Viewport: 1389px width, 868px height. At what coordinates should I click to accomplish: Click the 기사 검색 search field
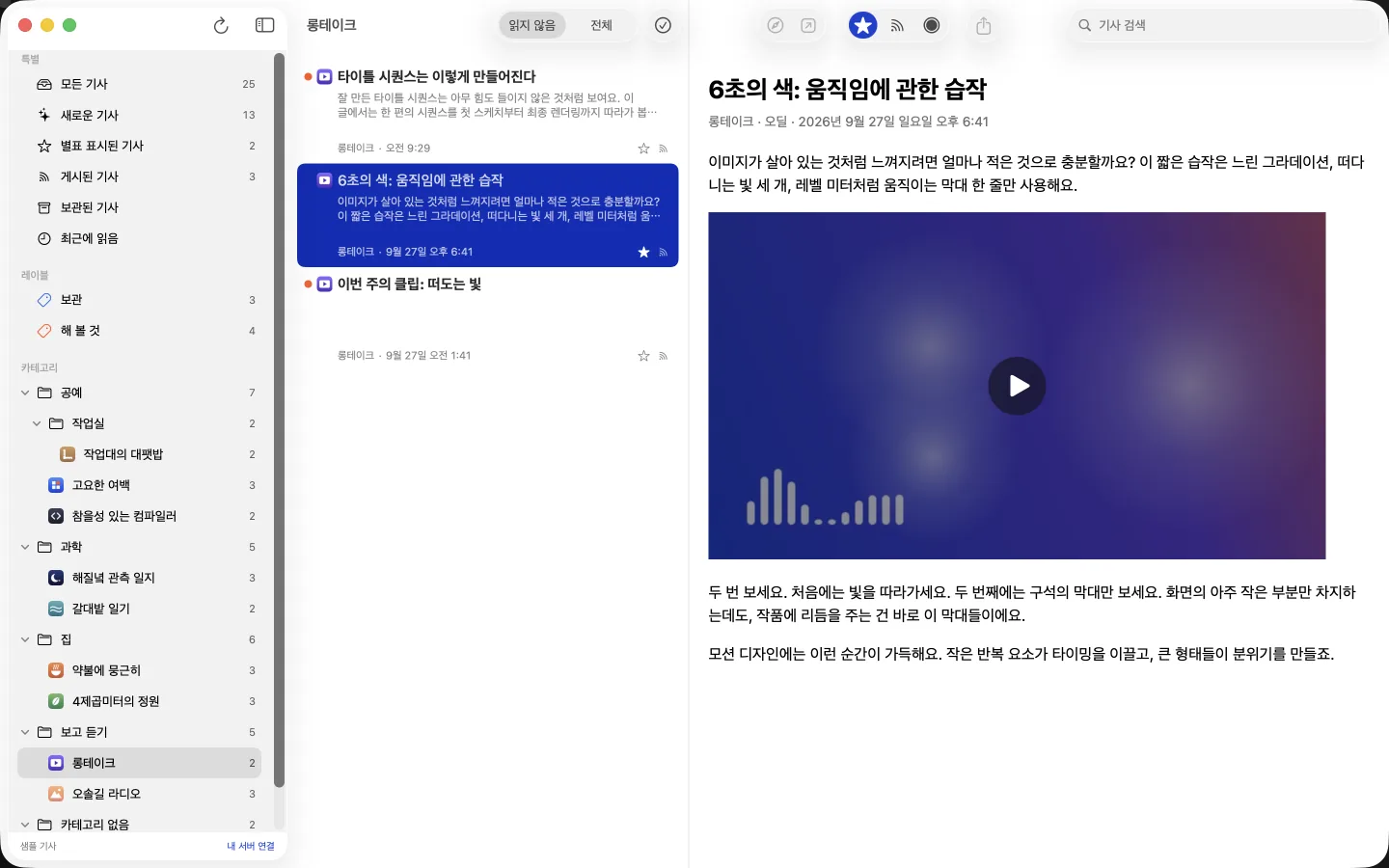[1226, 25]
